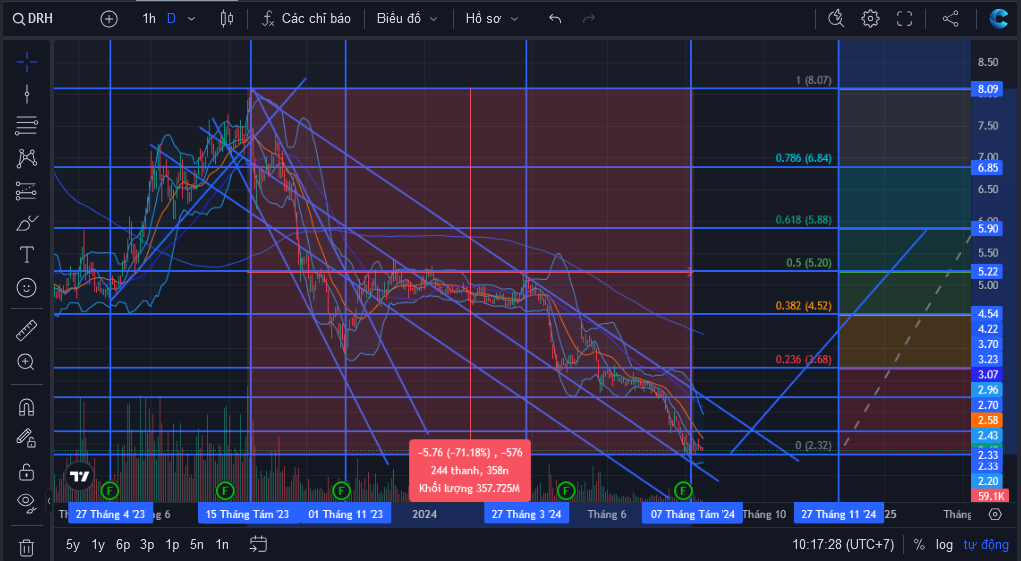Set range to 5y
The image size is (1021, 561).
(x=73, y=545)
